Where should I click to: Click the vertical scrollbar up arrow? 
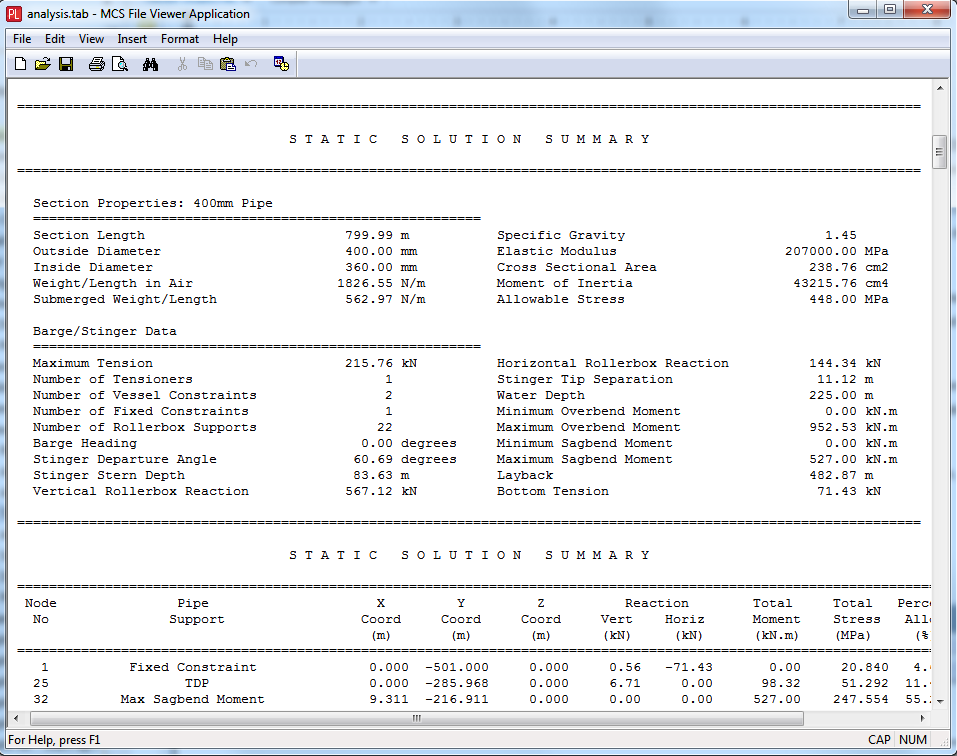point(939,89)
